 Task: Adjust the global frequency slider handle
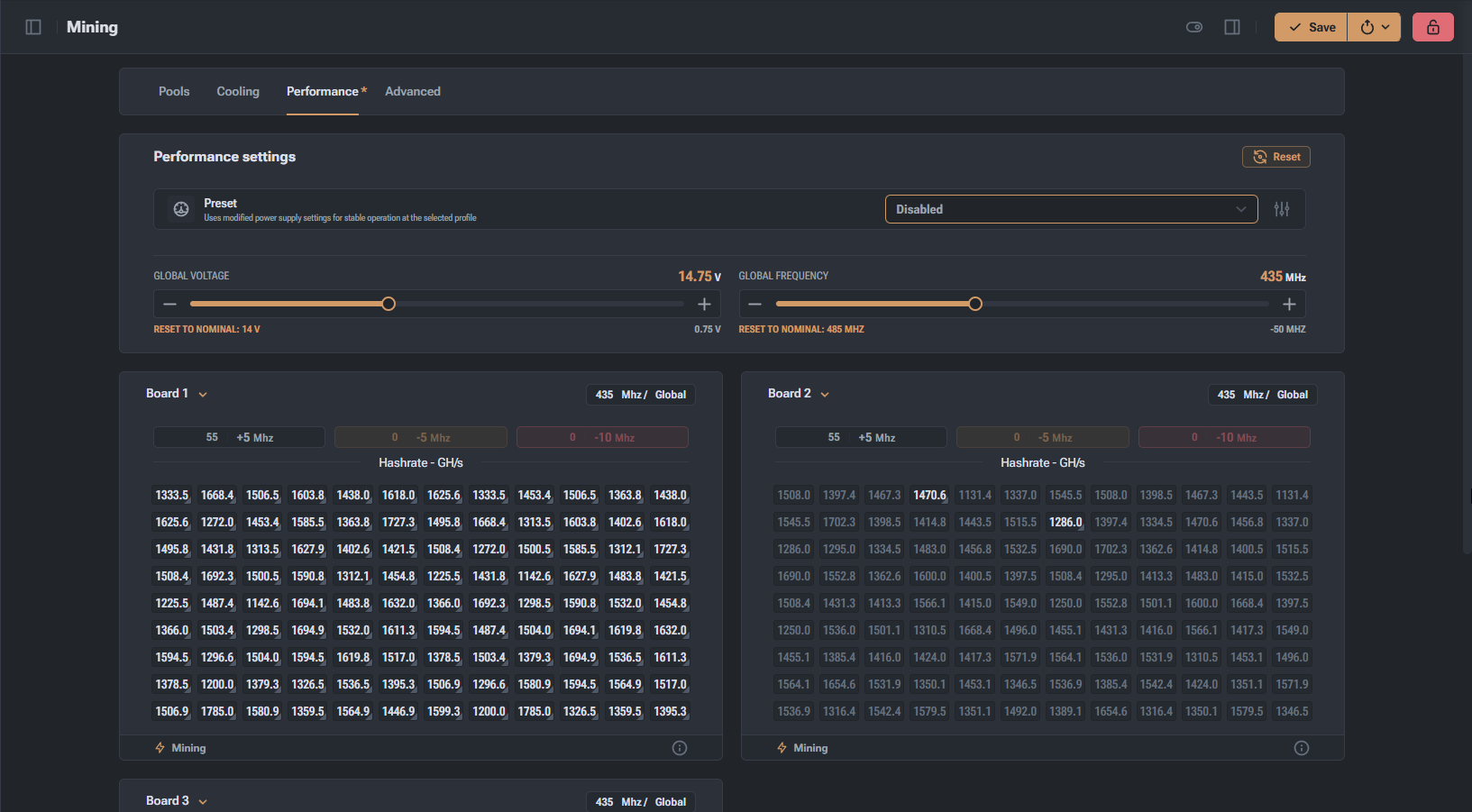click(975, 304)
